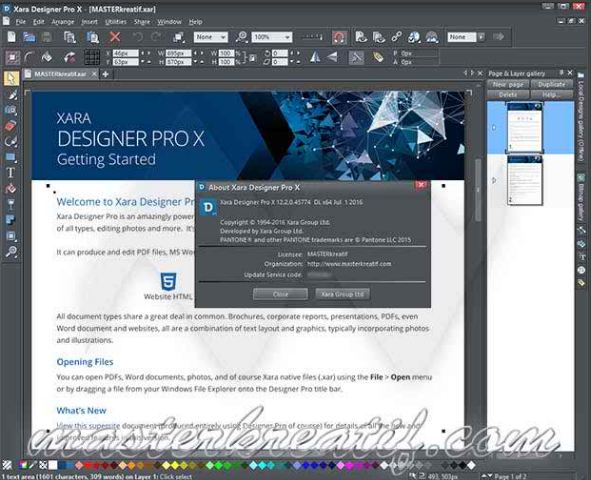Undo the last action
Image resolution: width=591 pixels, height=480 pixels.
(138, 37)
